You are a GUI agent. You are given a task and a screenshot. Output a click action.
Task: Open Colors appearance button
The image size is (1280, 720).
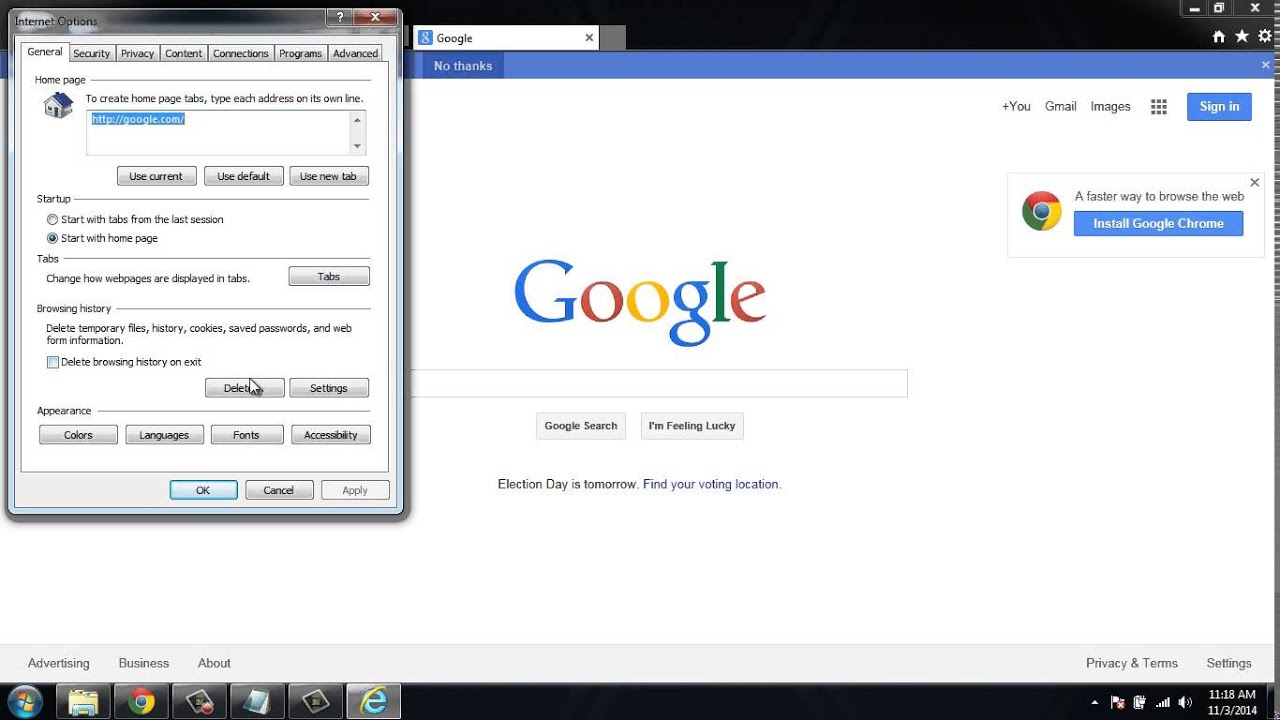[x=78, y=435]
